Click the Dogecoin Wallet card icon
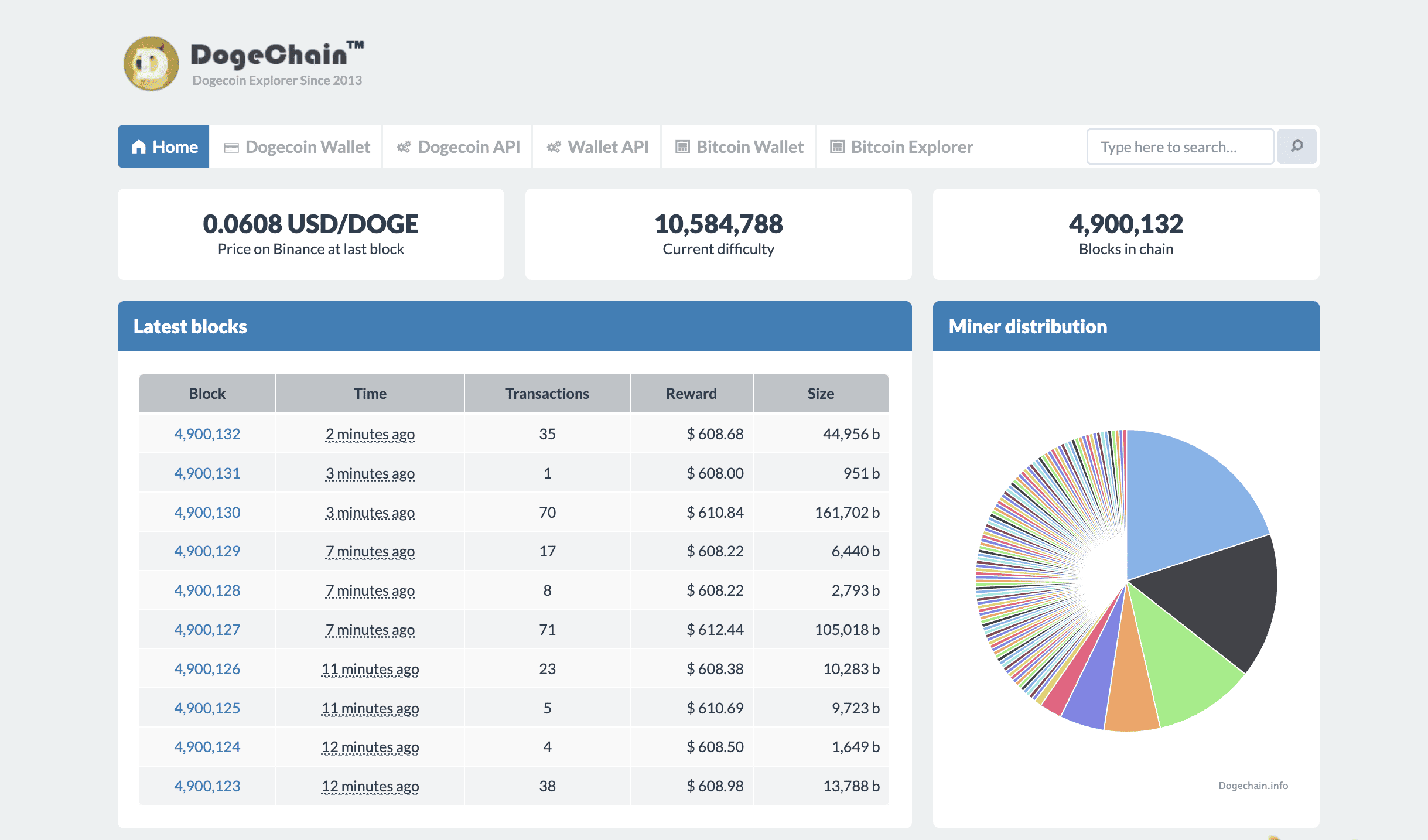Screen dimensions: 1428x840 231,147
